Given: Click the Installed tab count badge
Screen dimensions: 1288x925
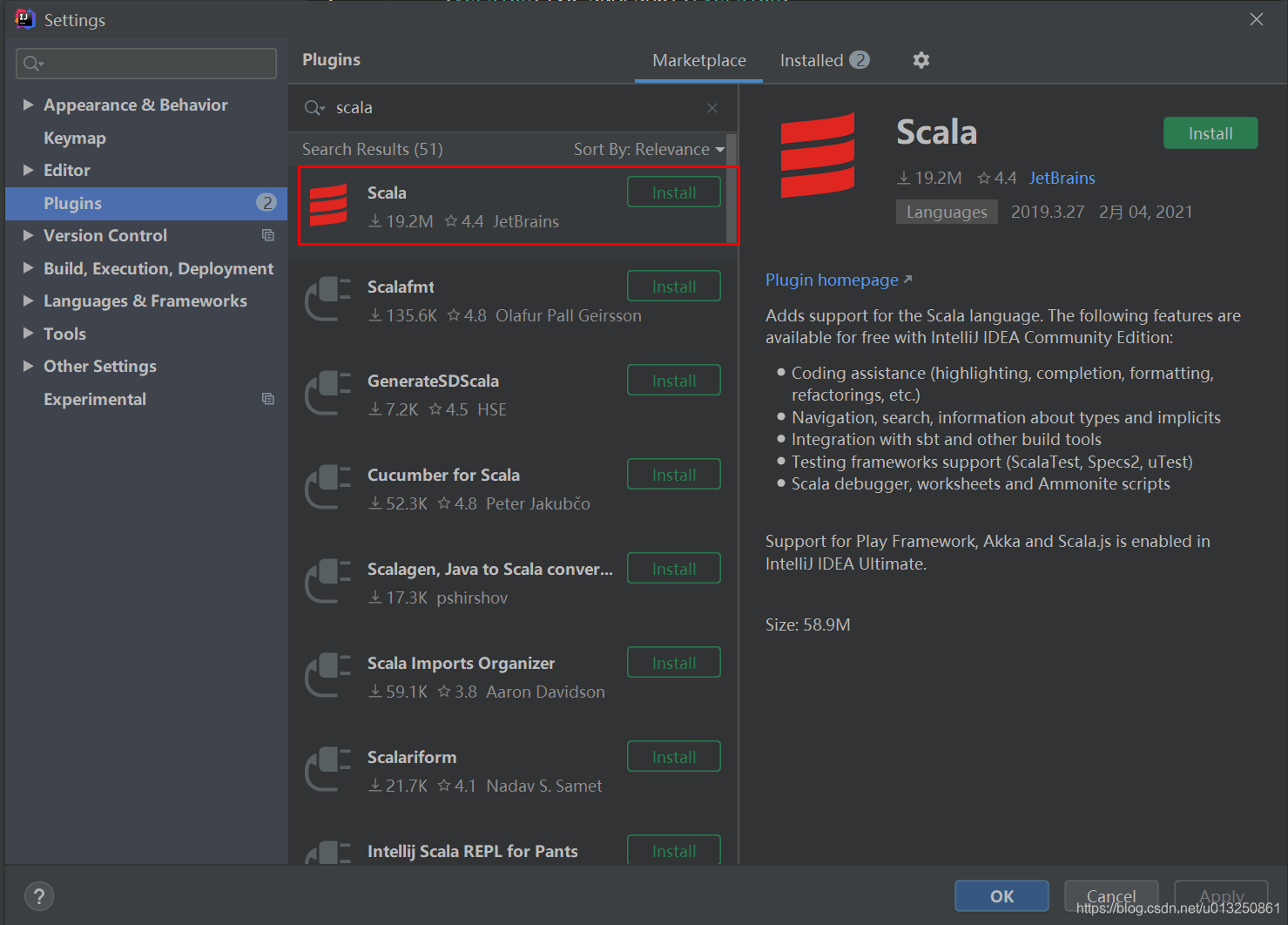Looking at the screenshot, I should point(860,60).
